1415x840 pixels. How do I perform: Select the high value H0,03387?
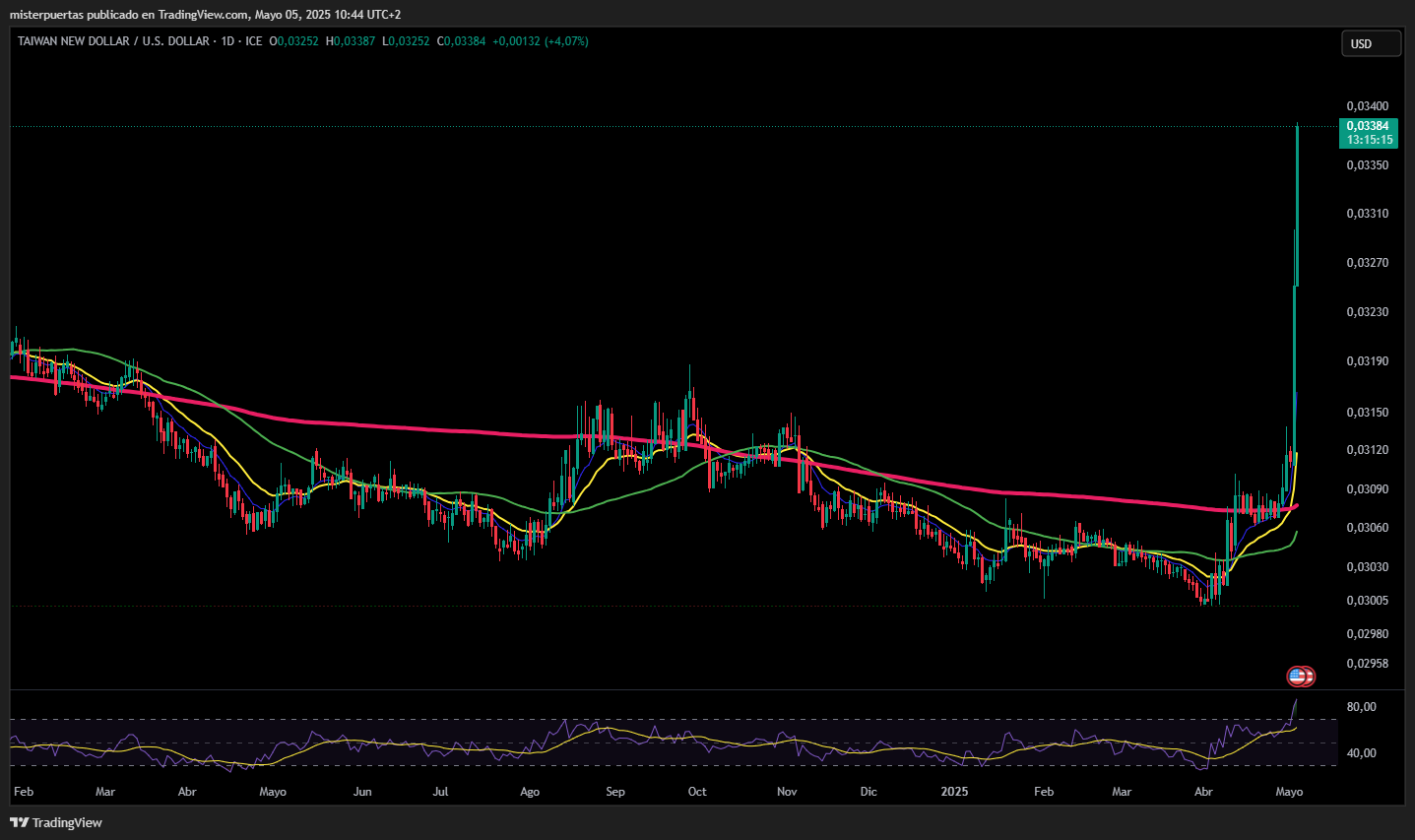[x=351, y=41]
